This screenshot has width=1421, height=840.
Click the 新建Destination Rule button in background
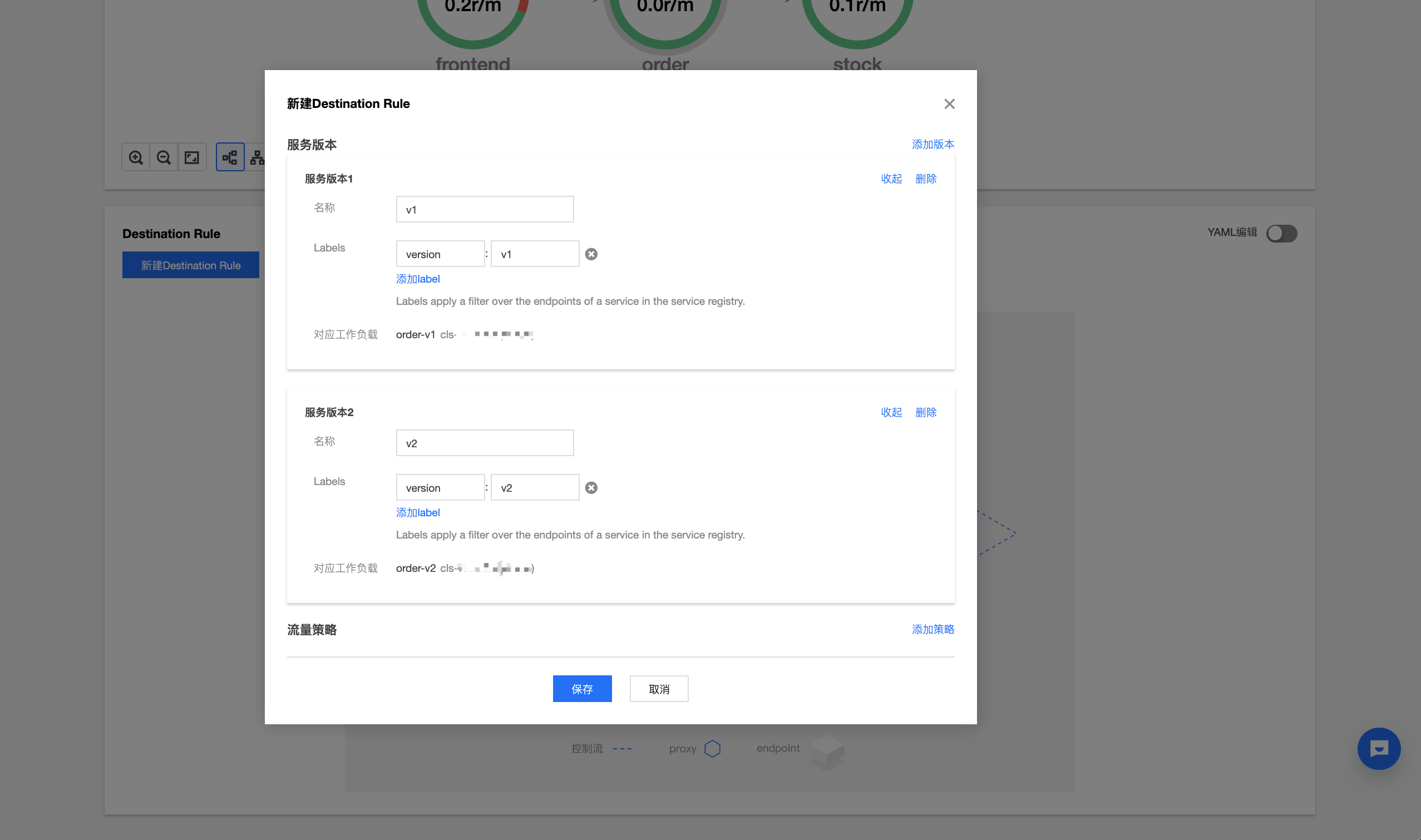click(x=191, y=265)
